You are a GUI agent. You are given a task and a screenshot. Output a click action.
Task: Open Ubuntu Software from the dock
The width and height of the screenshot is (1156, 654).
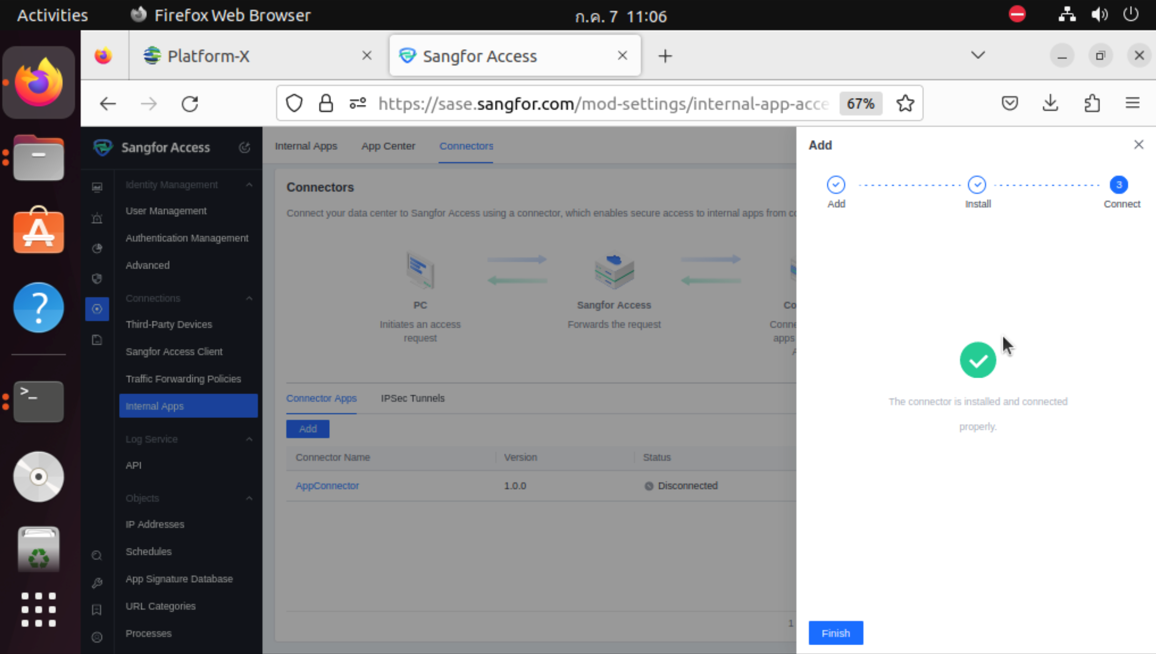tap(38, 230)
